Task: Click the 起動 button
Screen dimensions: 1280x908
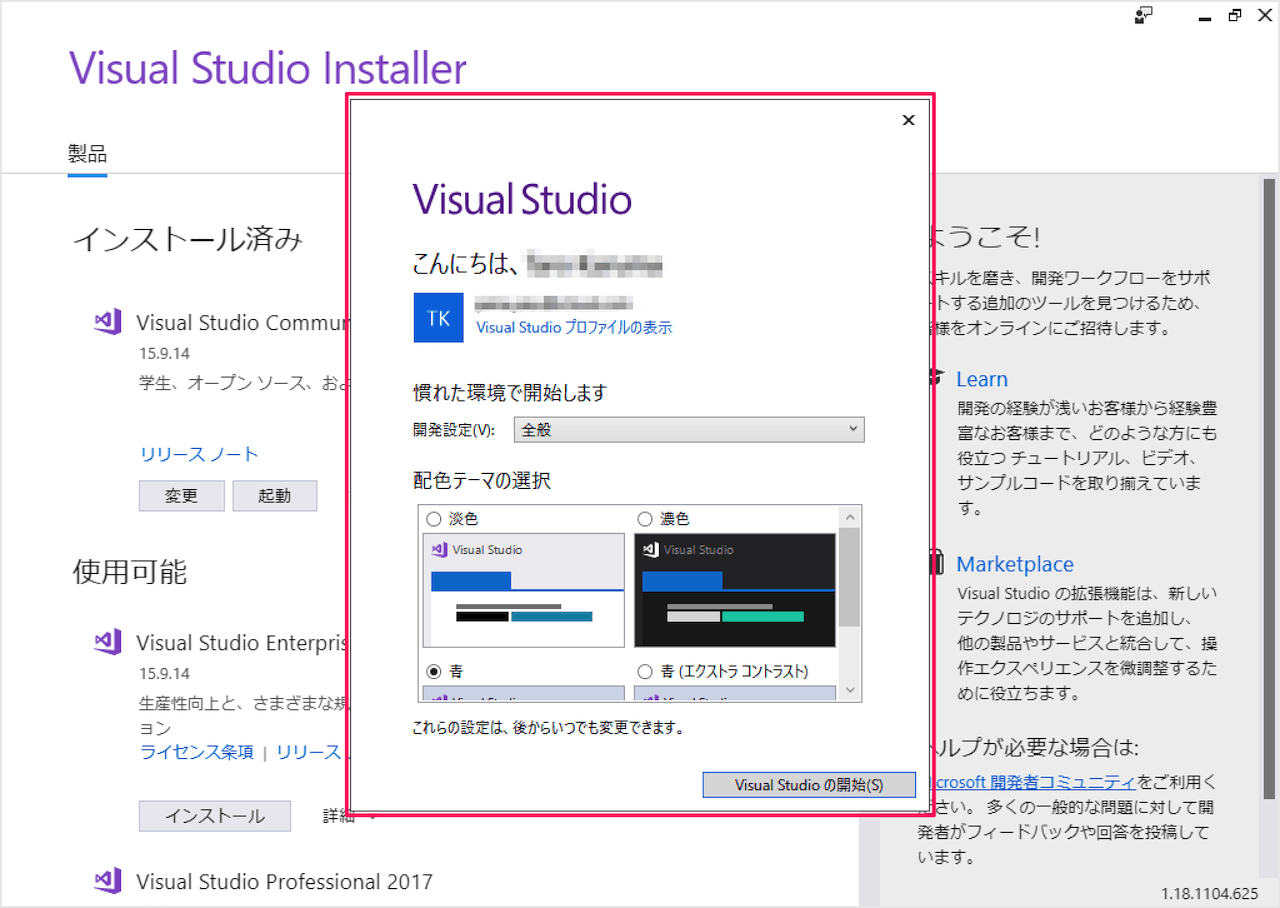Action: (x=274, y=495)
